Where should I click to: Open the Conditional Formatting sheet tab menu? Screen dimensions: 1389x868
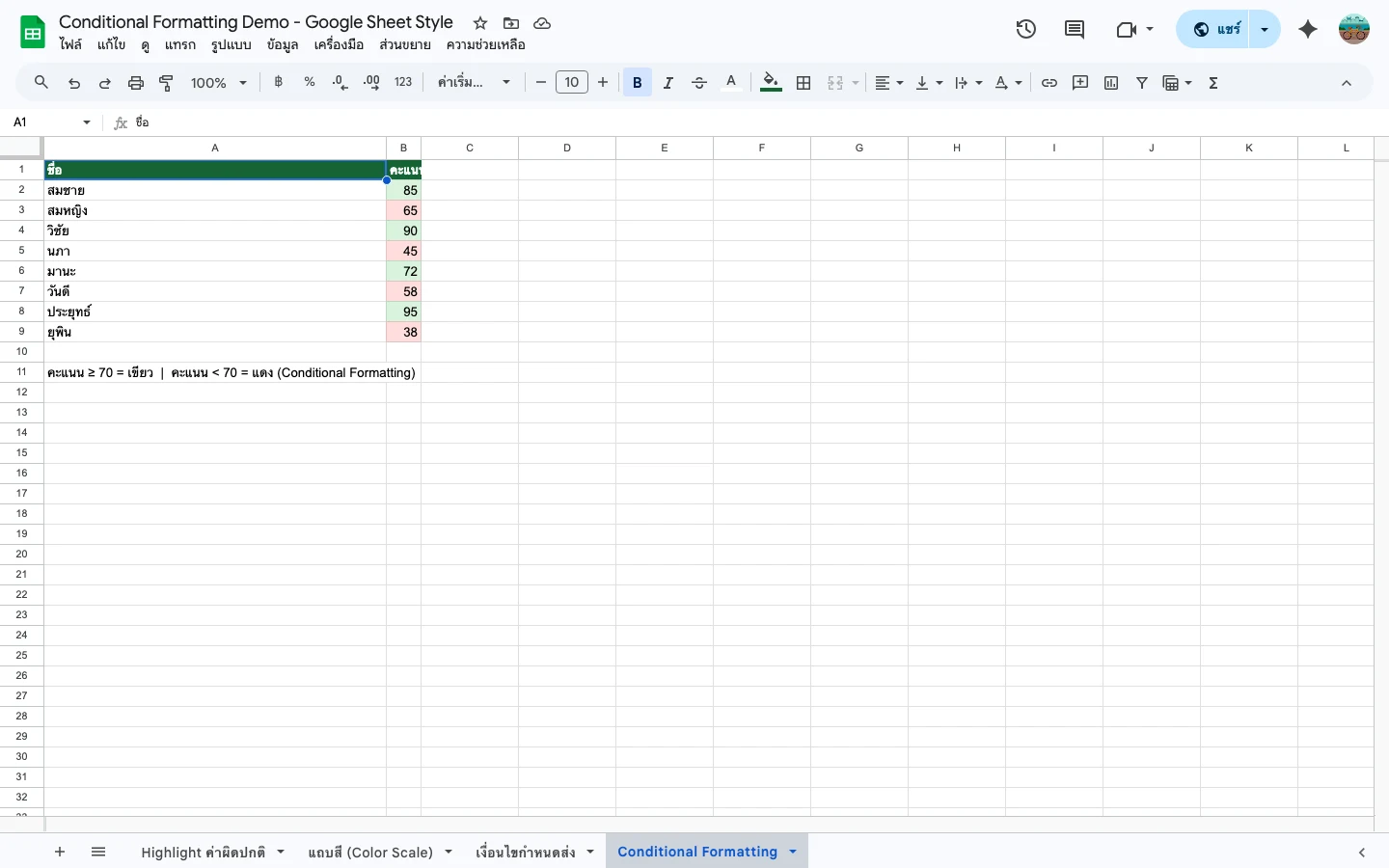tap(792, 852)
